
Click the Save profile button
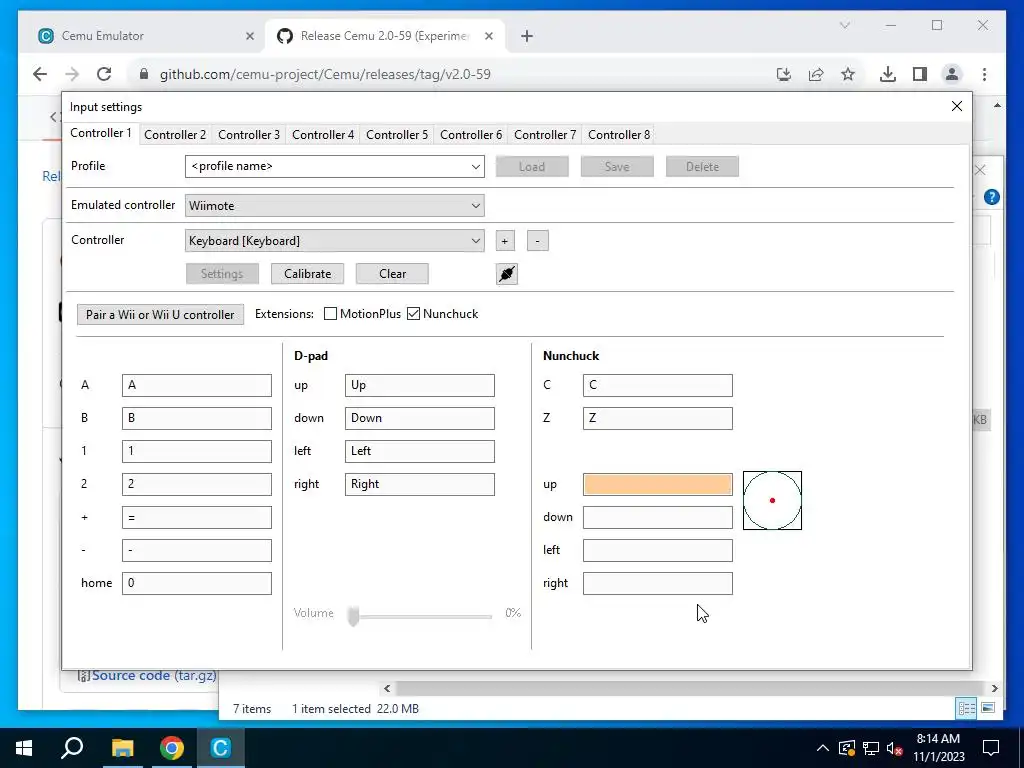point(617,167)
